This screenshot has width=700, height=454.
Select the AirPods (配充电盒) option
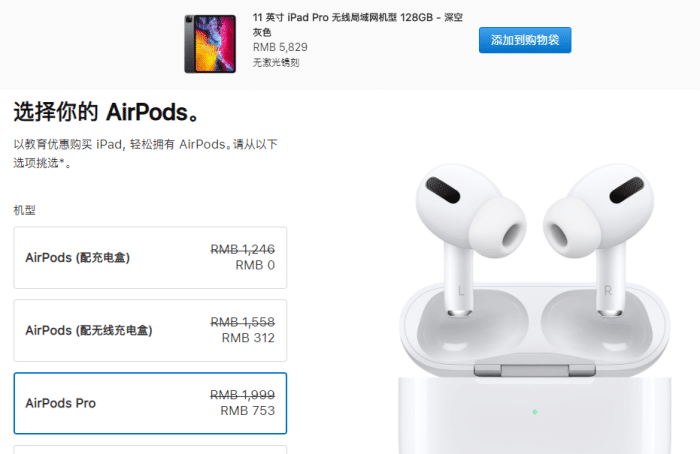[150, 258]
